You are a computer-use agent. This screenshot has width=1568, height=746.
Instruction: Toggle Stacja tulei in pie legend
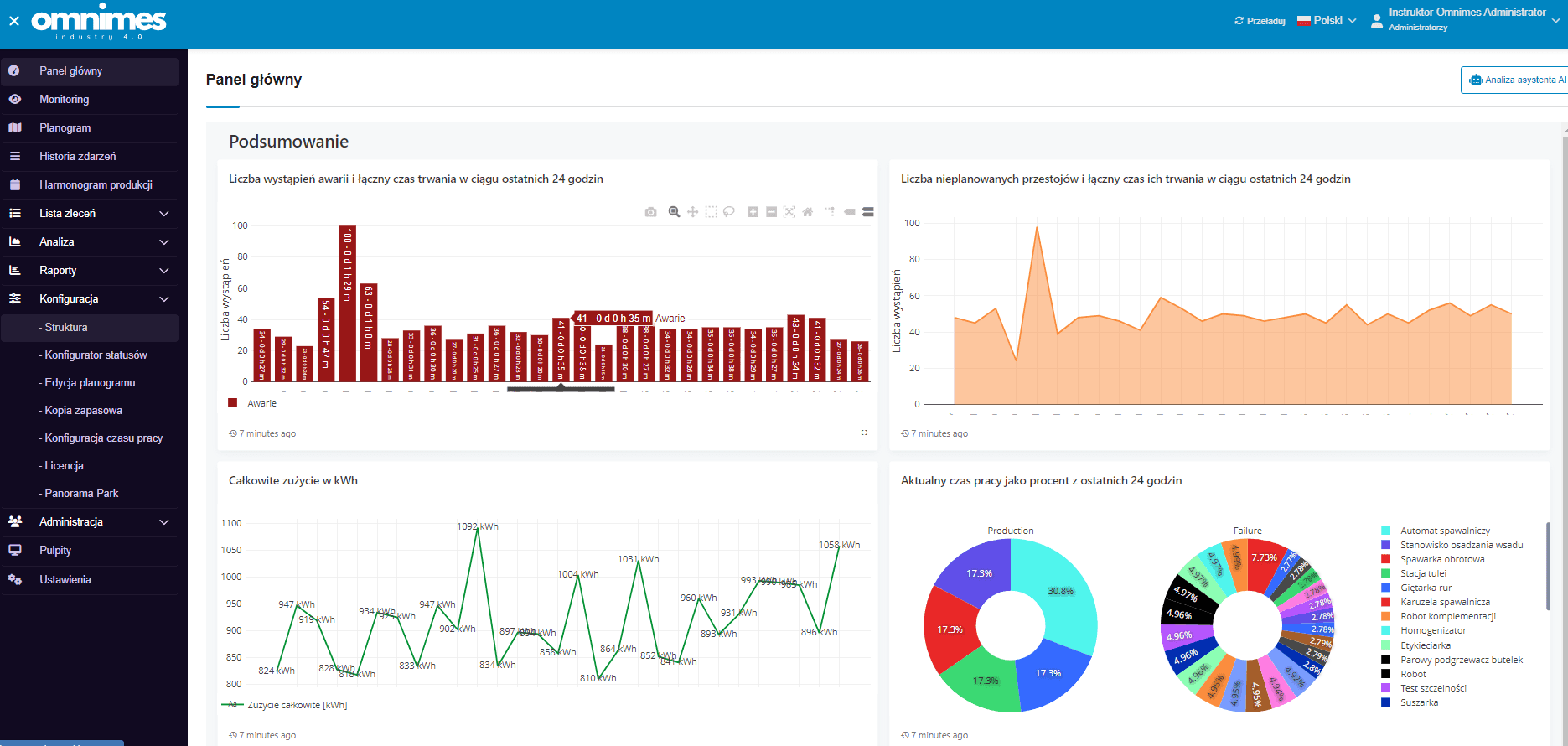[x=1414, y=573]
